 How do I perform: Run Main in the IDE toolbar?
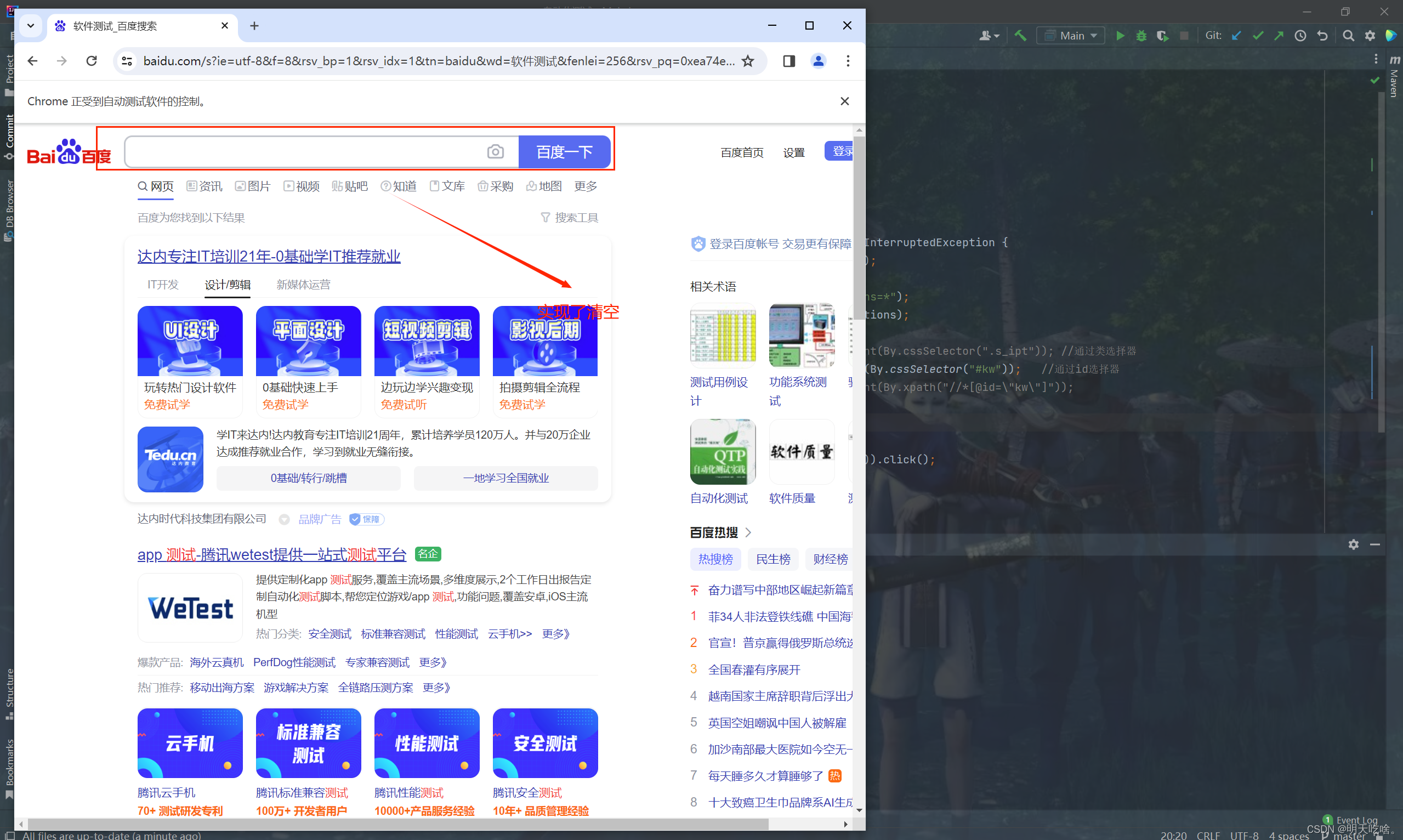point(1120,36)
